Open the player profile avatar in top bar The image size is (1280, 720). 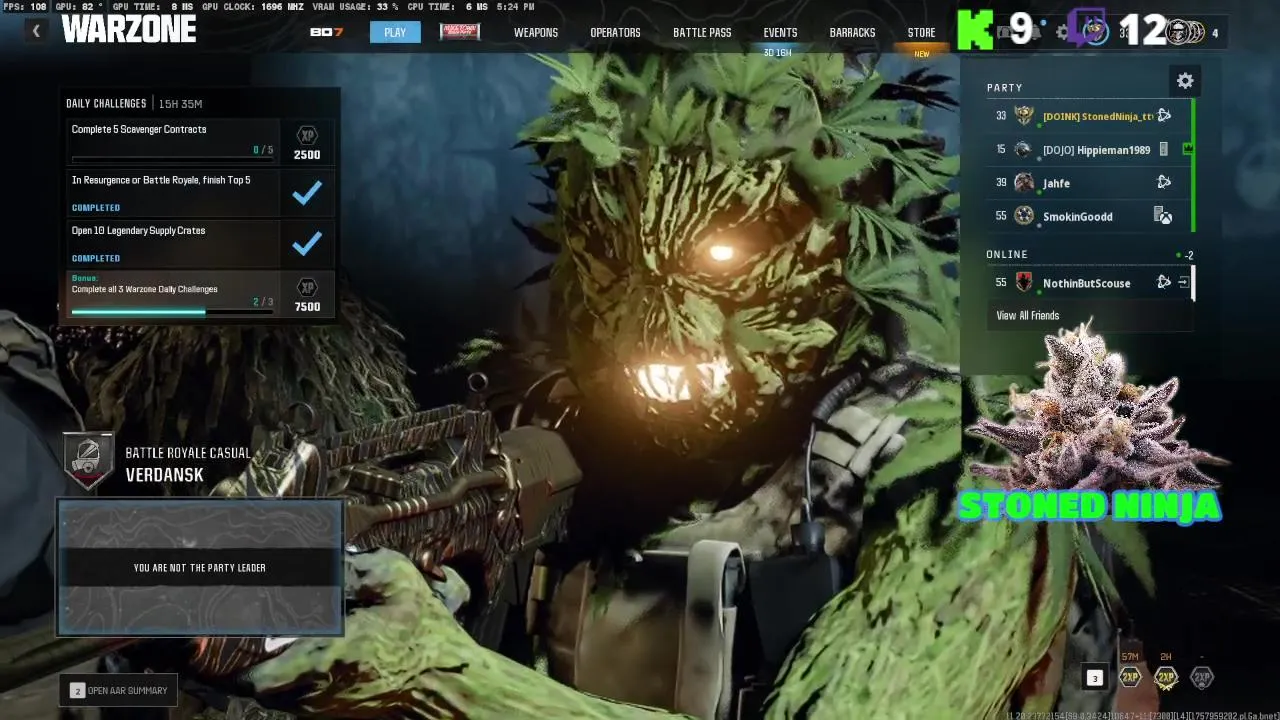1096,32
